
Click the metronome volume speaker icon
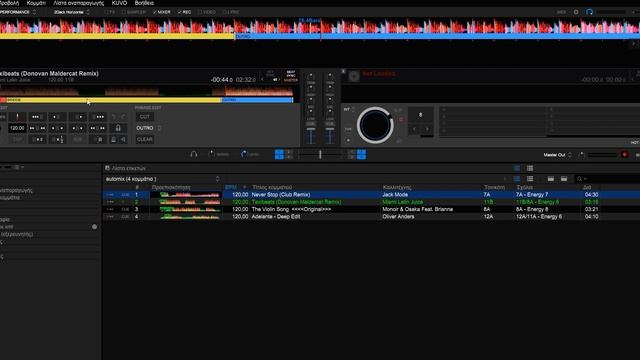click(x=123, y=140)
